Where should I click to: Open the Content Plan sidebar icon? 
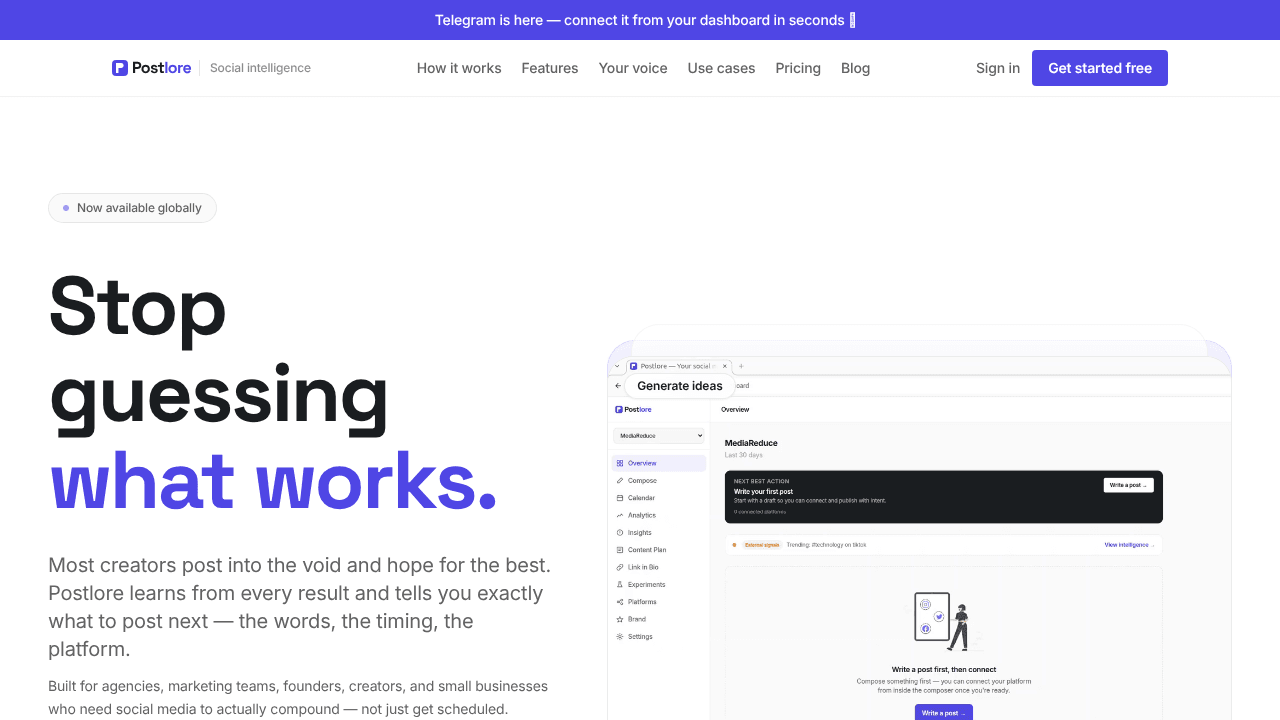coord(620,550)
